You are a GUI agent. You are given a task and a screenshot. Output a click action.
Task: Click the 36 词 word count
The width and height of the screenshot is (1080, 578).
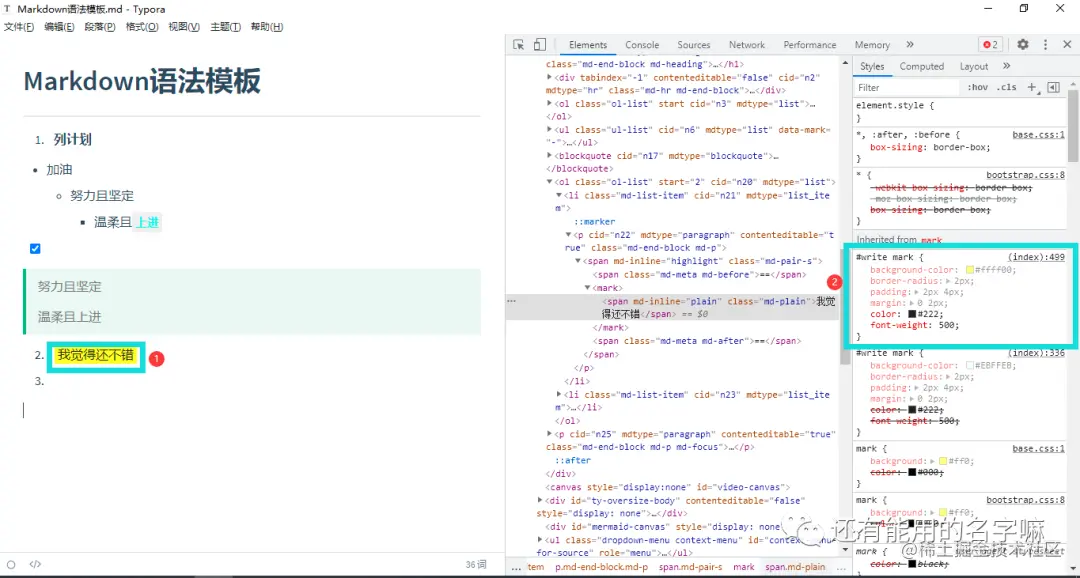click(x=476, y=564)
